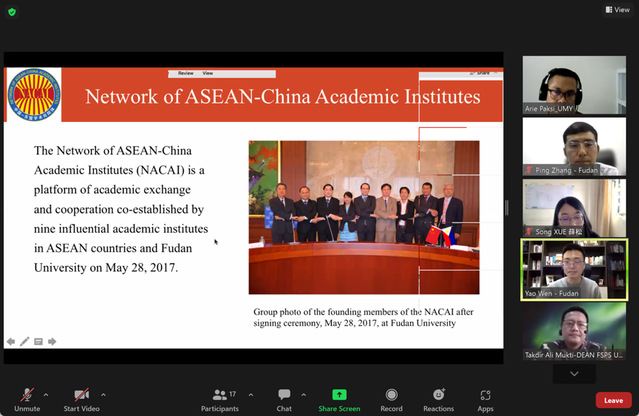Start Video in the Zoom toolbar
This screenshot has width=639, height=416.
[82, 400]
